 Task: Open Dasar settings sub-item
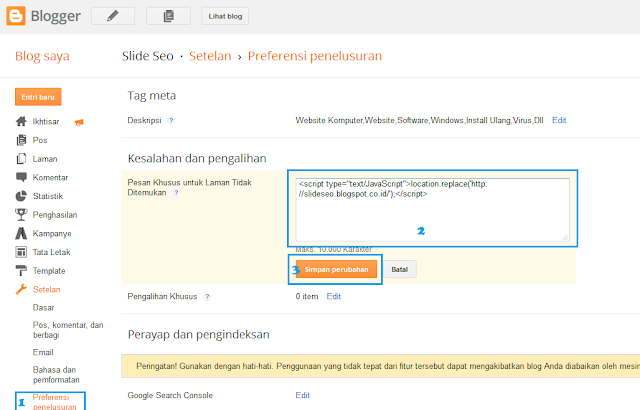[x=43, y=308]
